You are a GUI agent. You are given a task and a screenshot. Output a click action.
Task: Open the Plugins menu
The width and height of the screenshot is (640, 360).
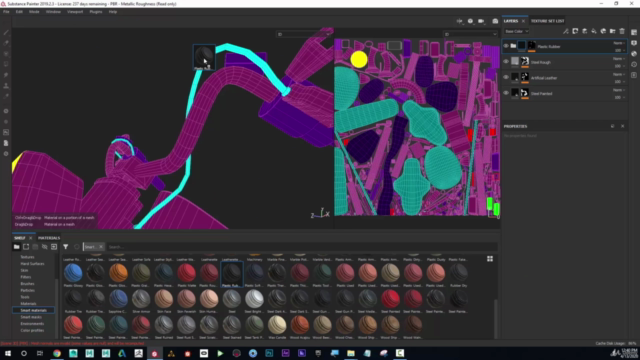[x=96, y=12]
